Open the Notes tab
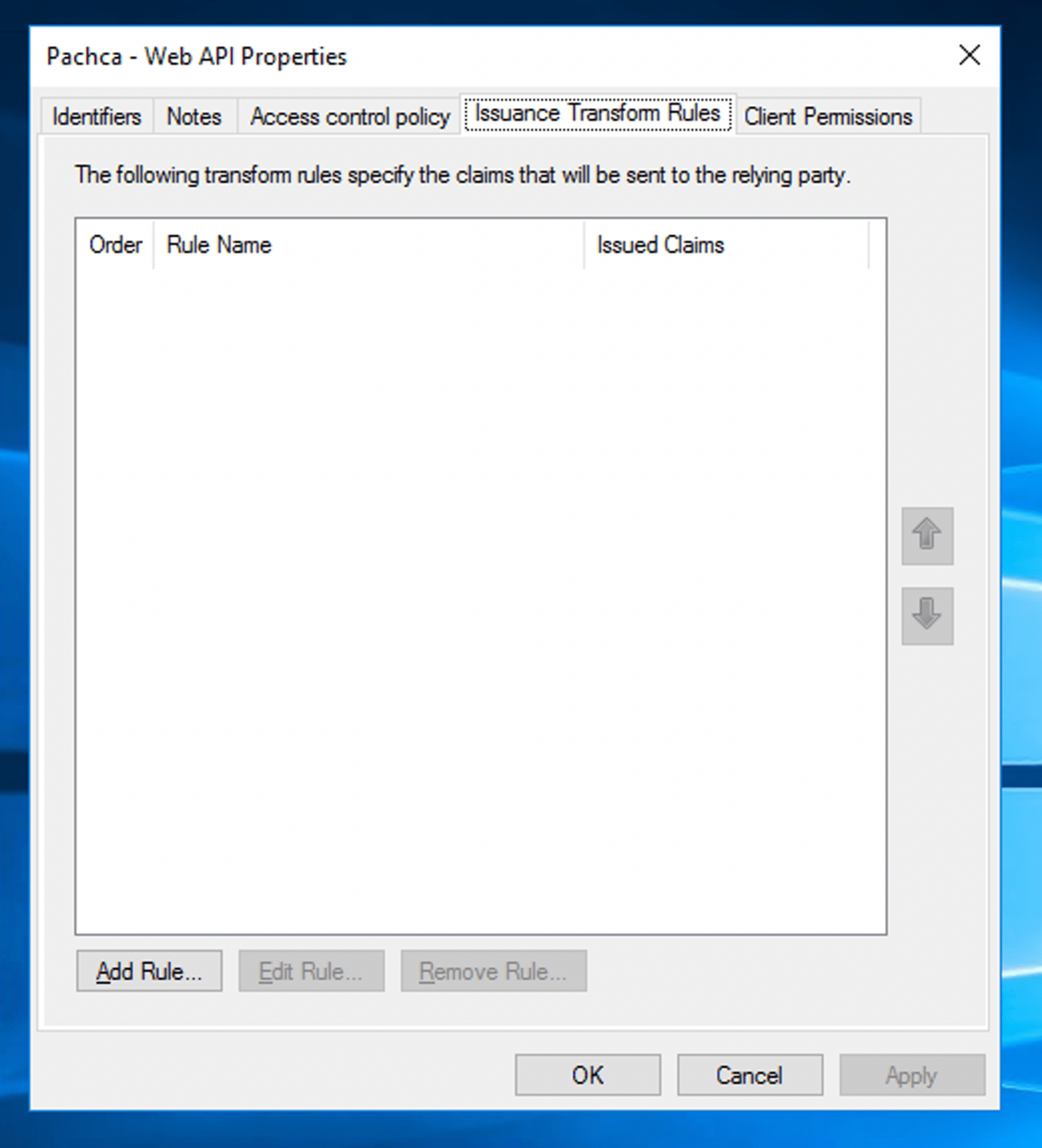1042x1148 pixels. click(194, 117)
